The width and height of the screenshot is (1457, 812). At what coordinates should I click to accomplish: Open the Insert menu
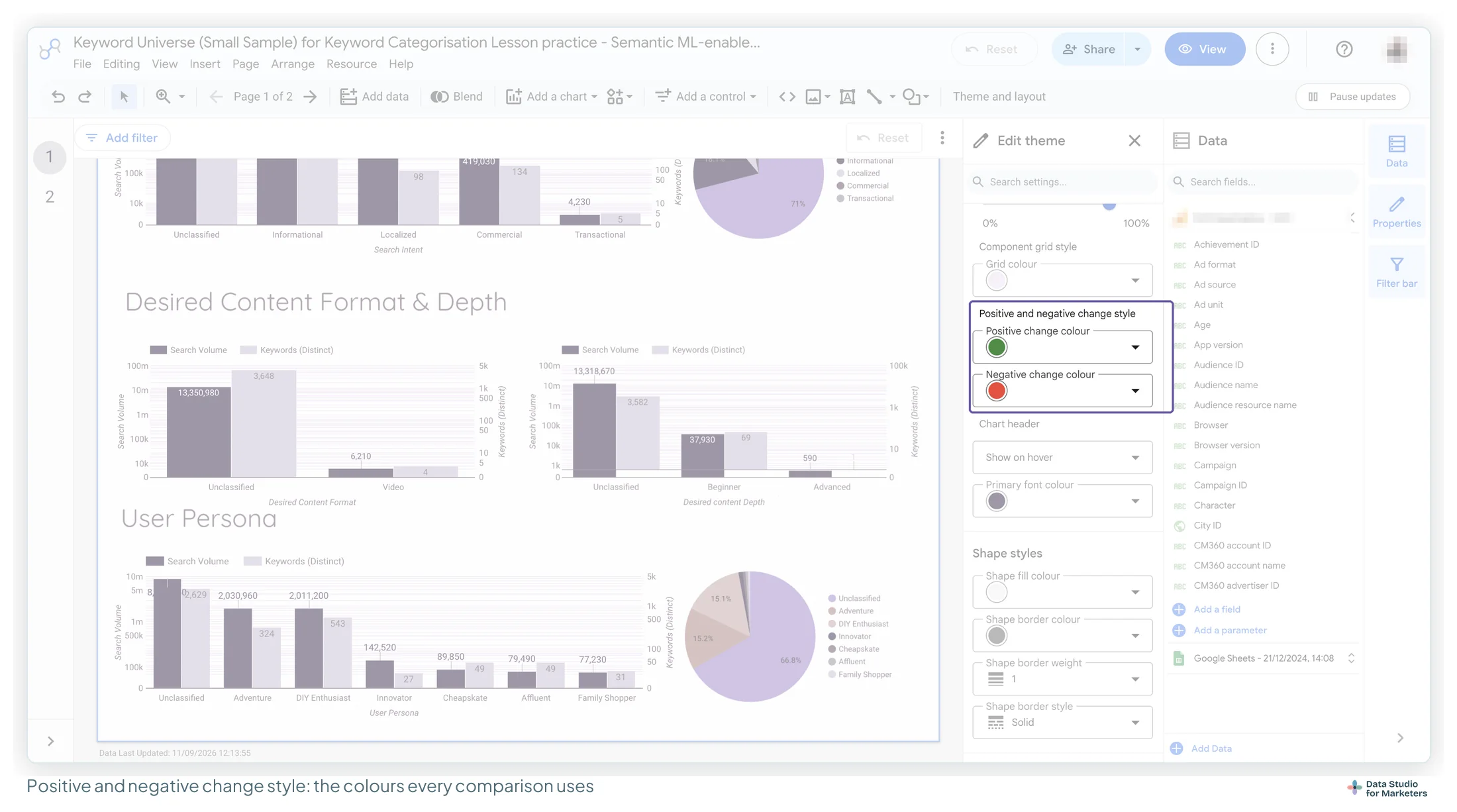click(205, 64)
